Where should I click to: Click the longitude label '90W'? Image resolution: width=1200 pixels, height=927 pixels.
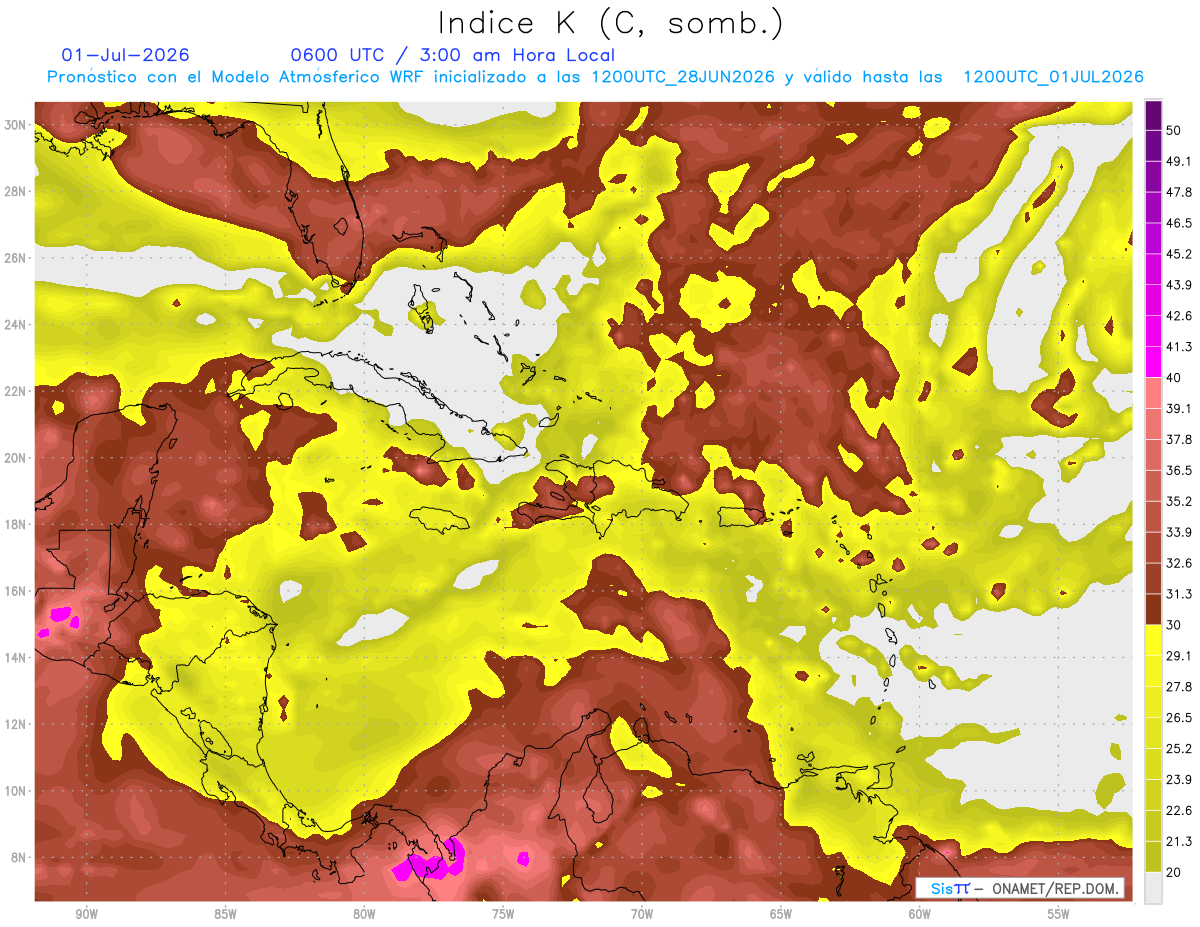[x=87, y=915]
